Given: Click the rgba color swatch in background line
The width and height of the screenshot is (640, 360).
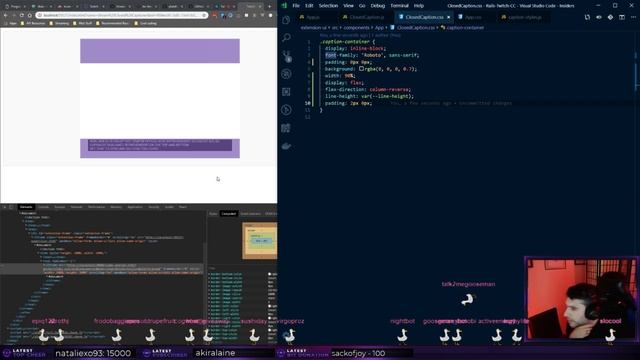Looking at the screenshot, I should [361, 69].
